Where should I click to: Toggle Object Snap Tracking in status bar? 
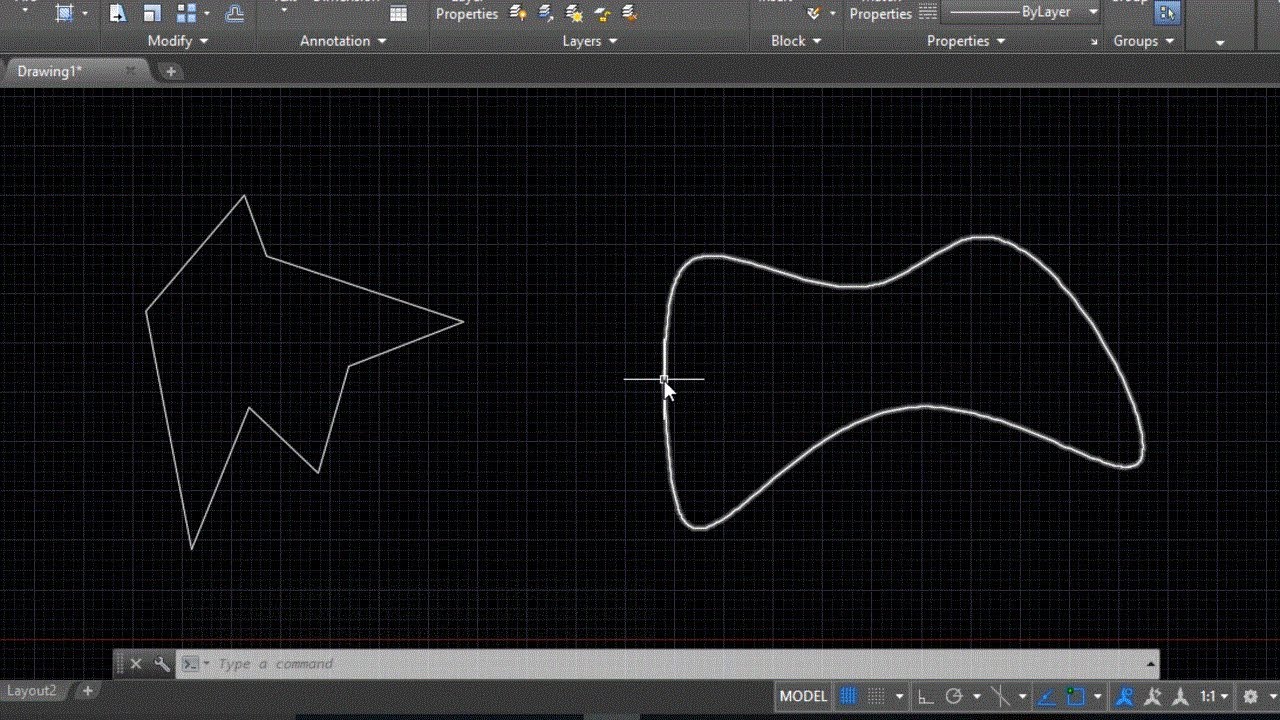[1048, 696]
